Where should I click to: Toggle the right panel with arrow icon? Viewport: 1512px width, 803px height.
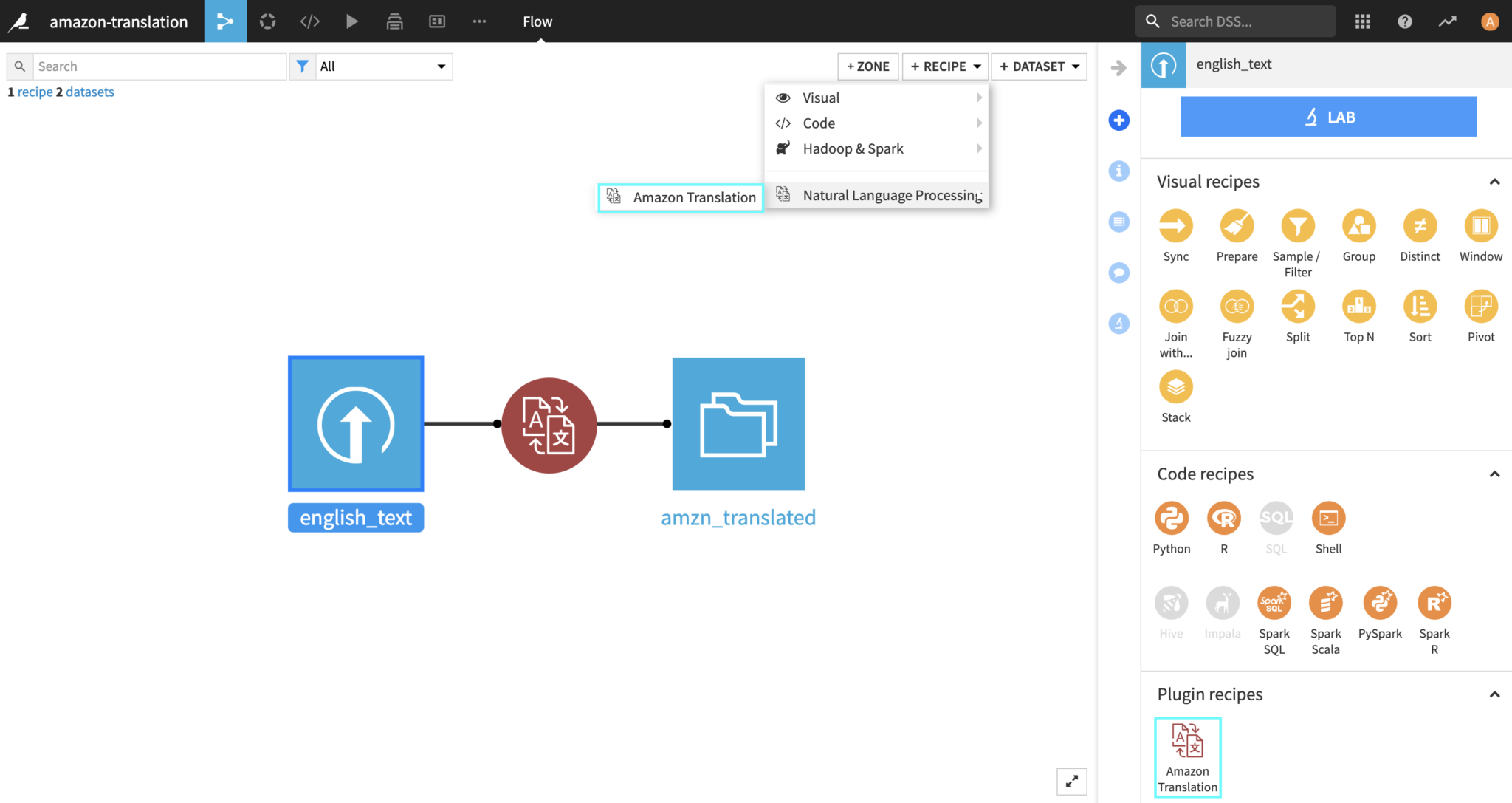pos(1118,68)
